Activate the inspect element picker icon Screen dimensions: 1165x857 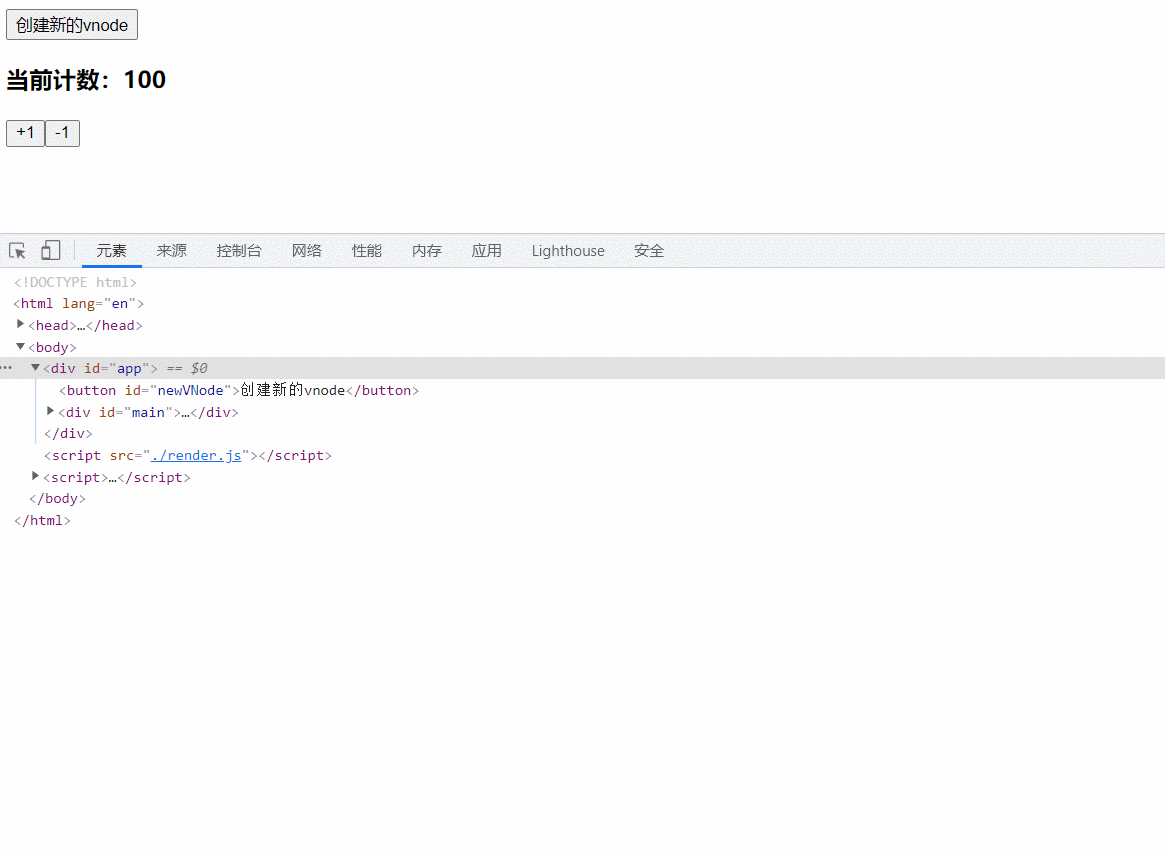[18, 251]
